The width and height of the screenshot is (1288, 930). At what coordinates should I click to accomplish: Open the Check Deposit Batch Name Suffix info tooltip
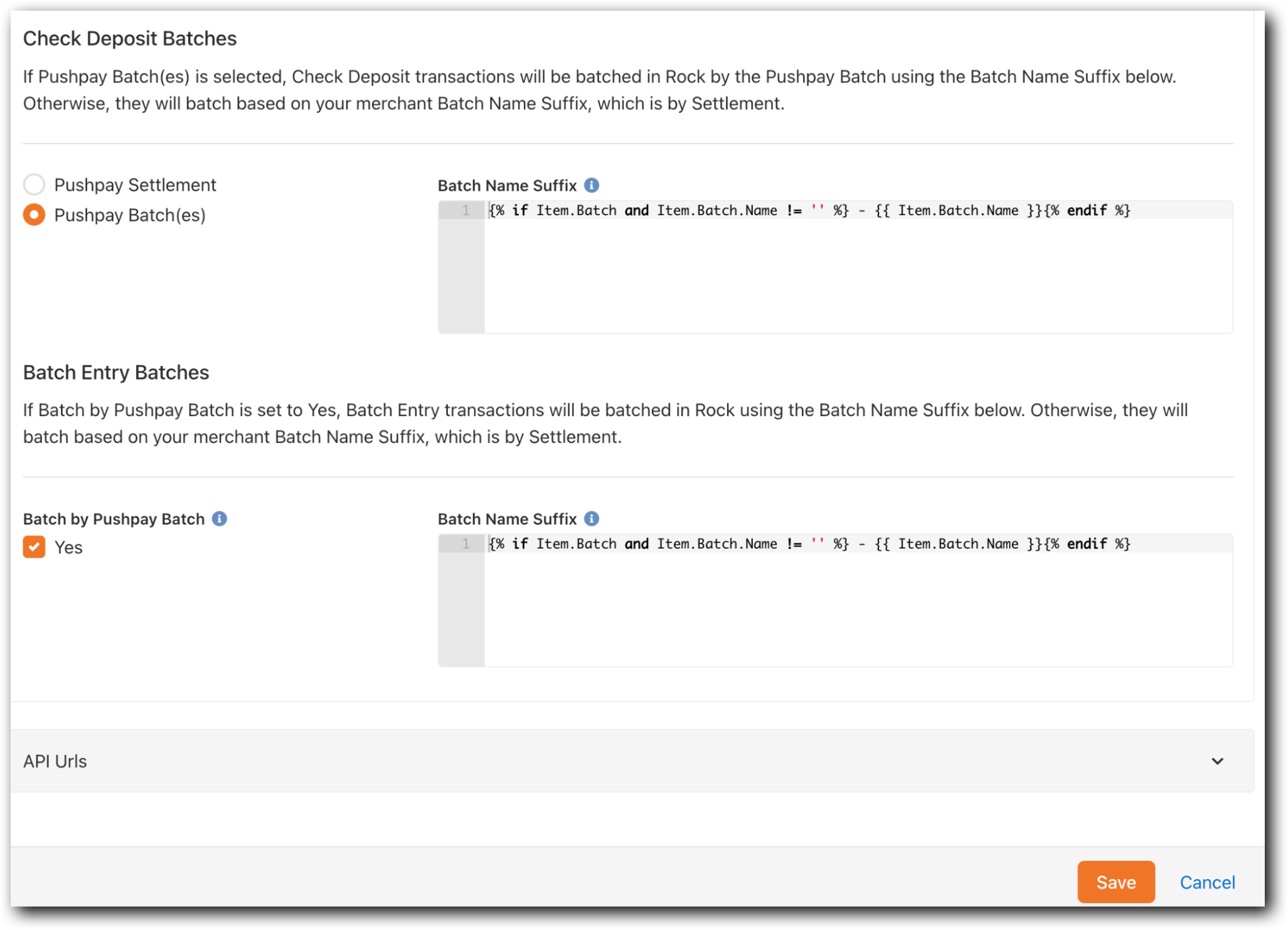[x=592, y=184]
